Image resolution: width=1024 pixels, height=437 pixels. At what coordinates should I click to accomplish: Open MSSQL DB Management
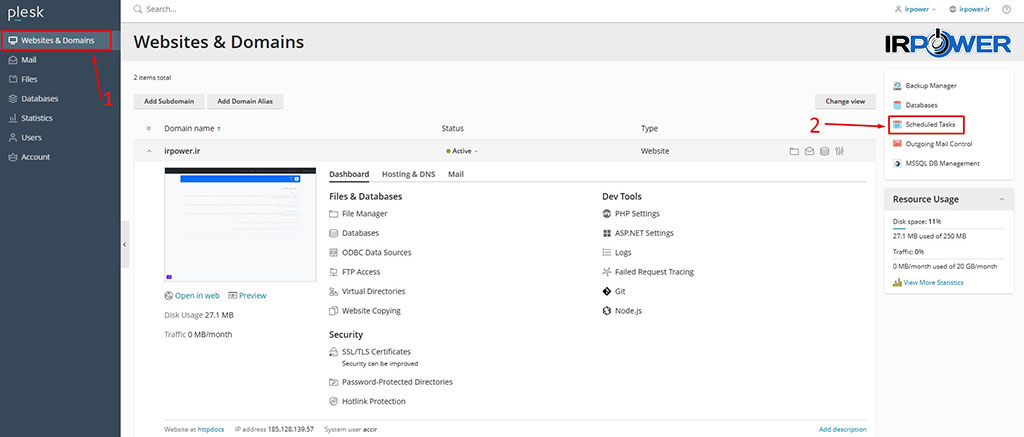pos(942,163)
